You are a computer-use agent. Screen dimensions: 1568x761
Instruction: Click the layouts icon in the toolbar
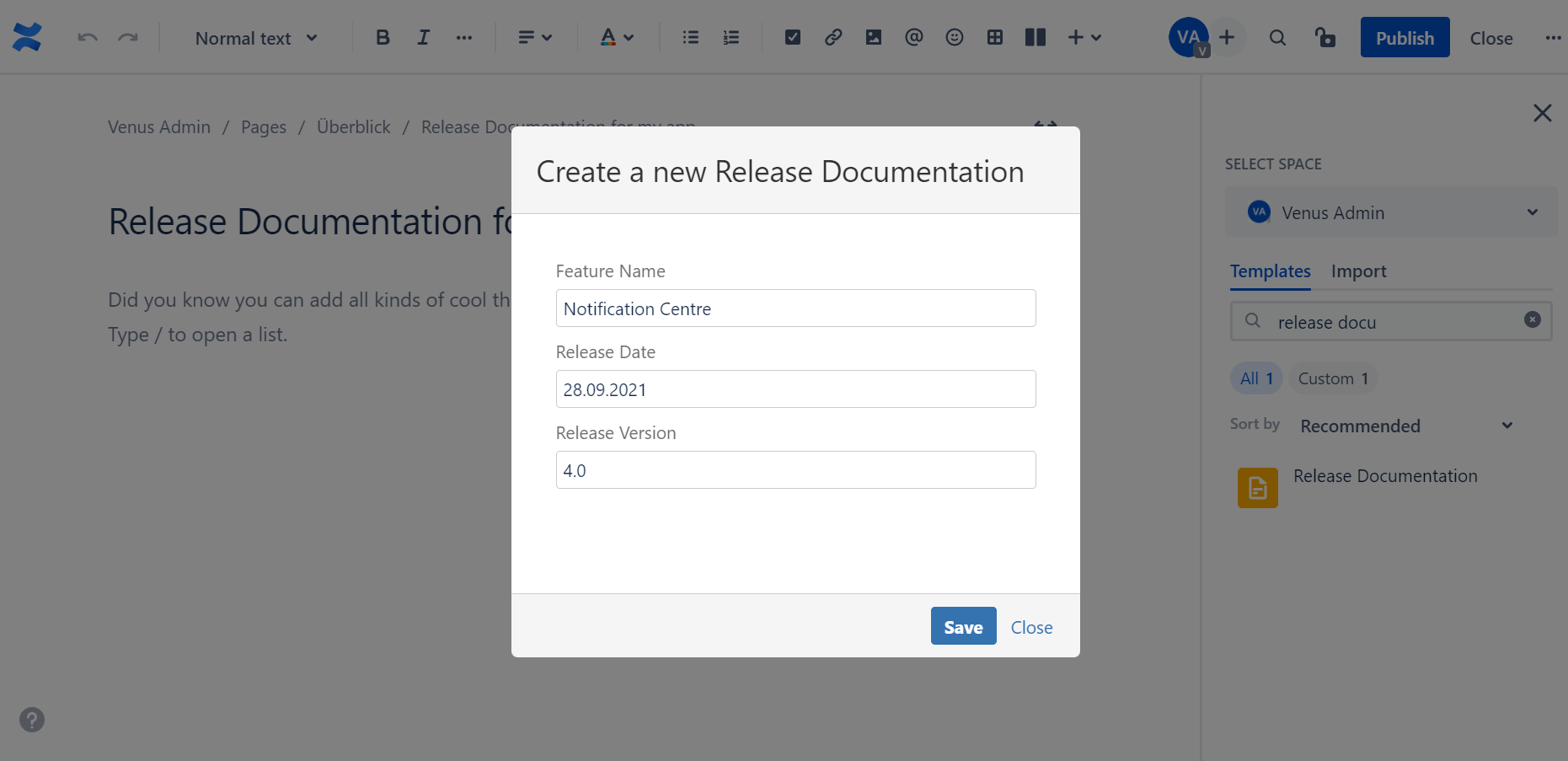pos(1035,37)
